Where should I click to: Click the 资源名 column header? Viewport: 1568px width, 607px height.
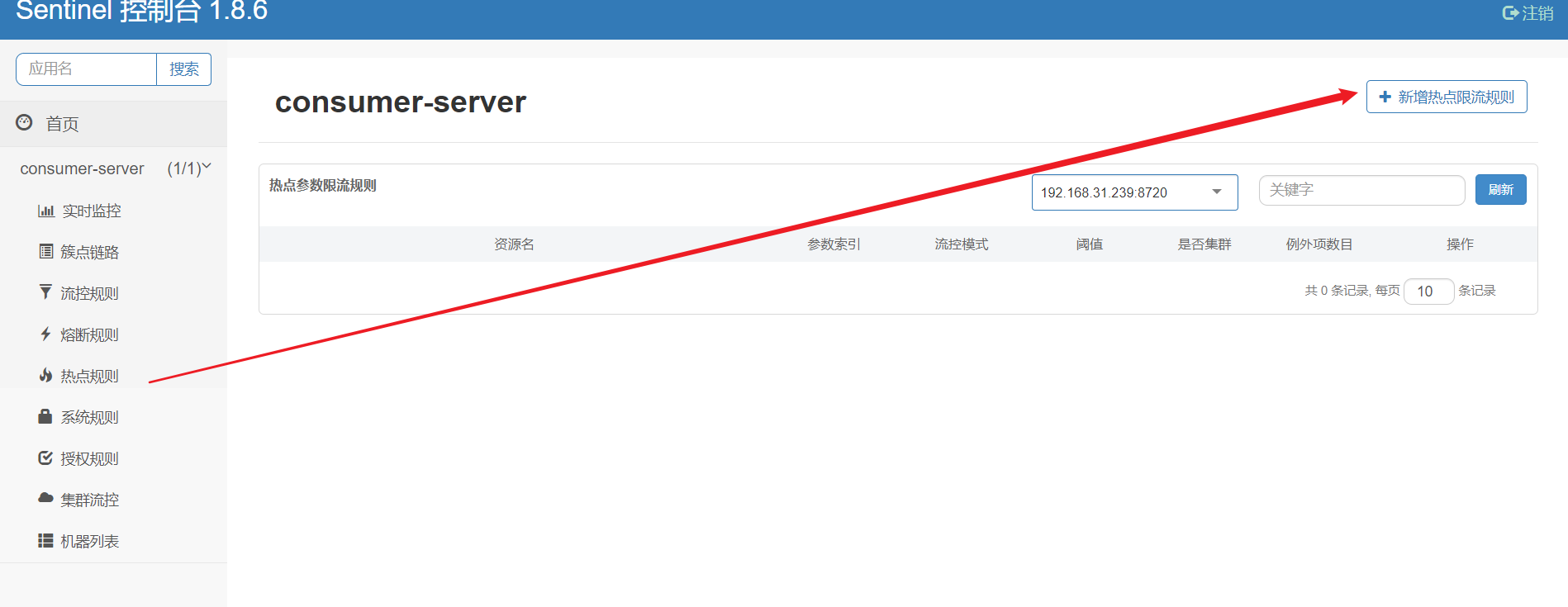click(x=514, y=244)
